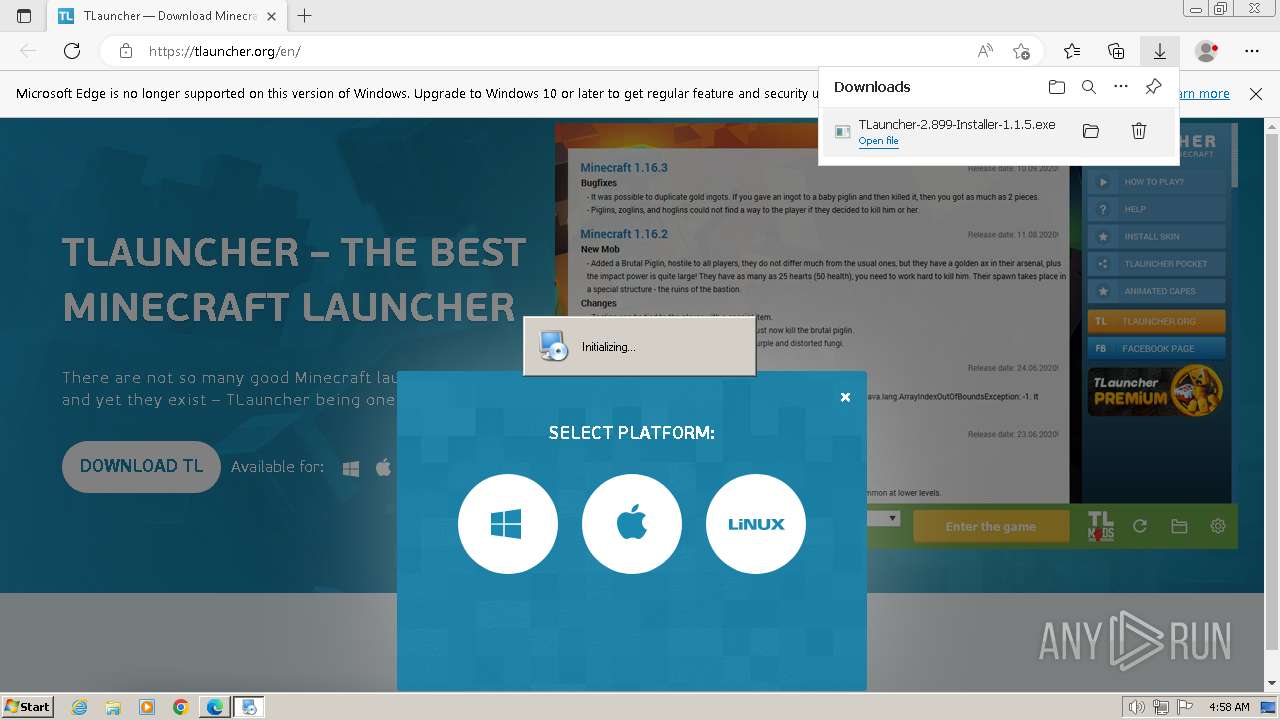Click the TL Mods icon
1280x720 pixels.
click(1101, 527)
